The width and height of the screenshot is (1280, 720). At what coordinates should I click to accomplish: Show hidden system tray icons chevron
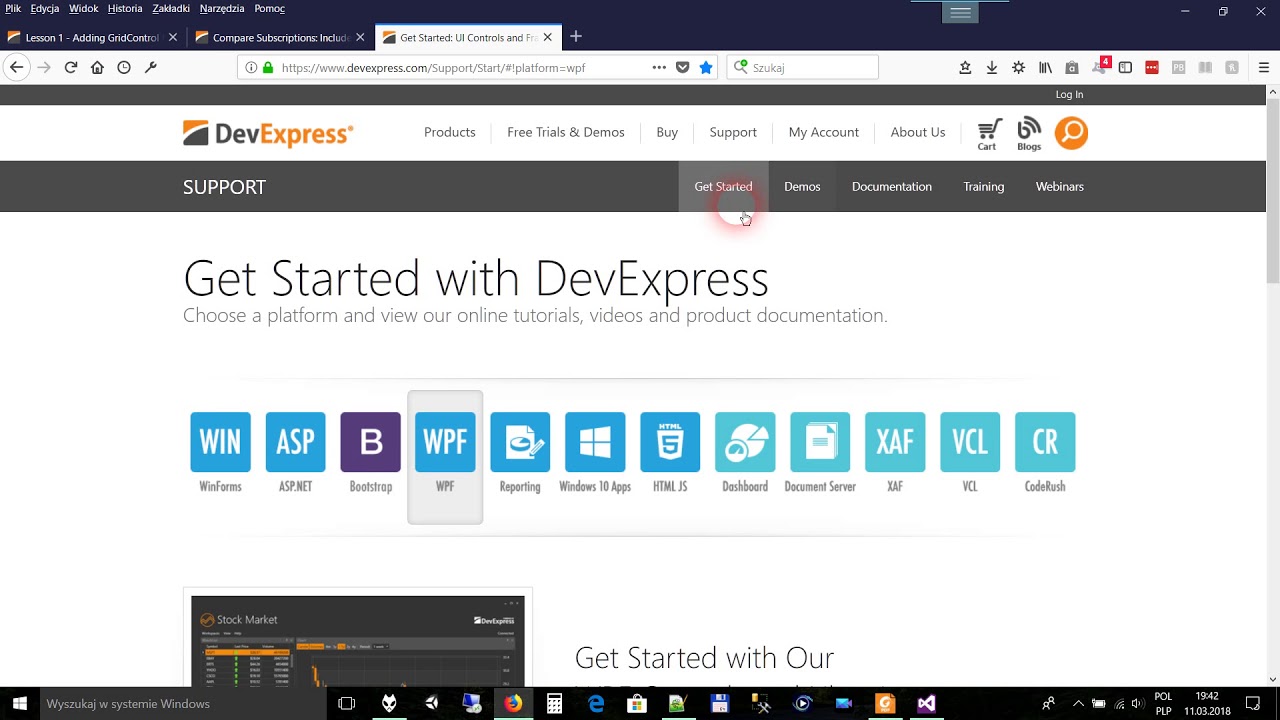click(x=1077, y=704)
